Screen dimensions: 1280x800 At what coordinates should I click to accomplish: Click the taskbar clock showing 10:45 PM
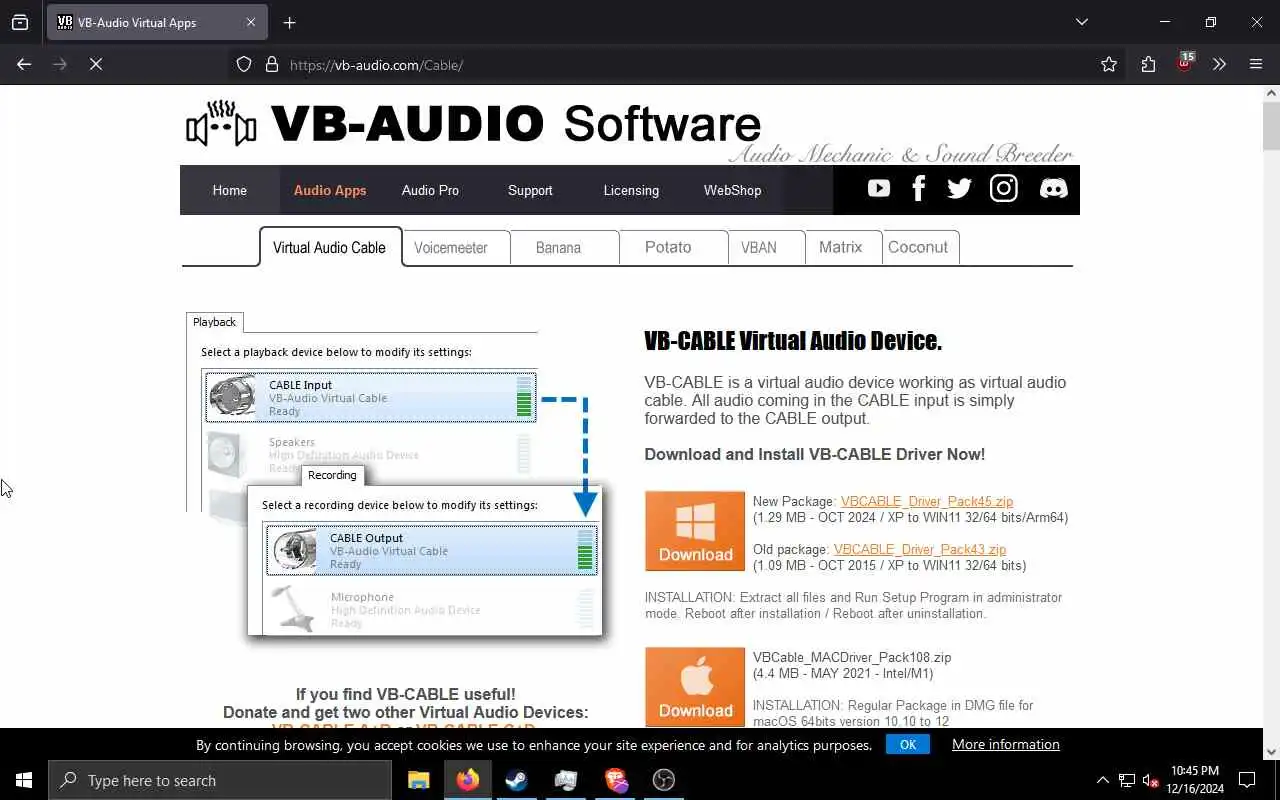1194,780
